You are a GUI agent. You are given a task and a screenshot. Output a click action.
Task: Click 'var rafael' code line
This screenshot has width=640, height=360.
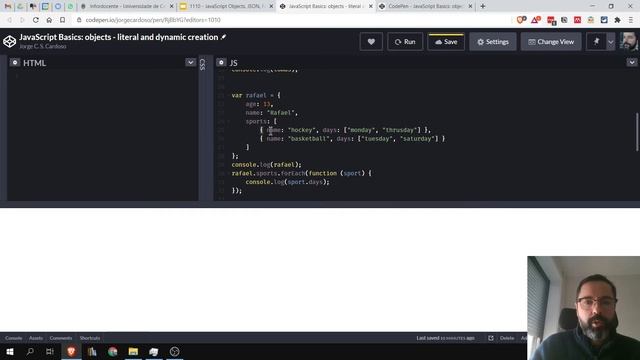click(x=256, y=95)
